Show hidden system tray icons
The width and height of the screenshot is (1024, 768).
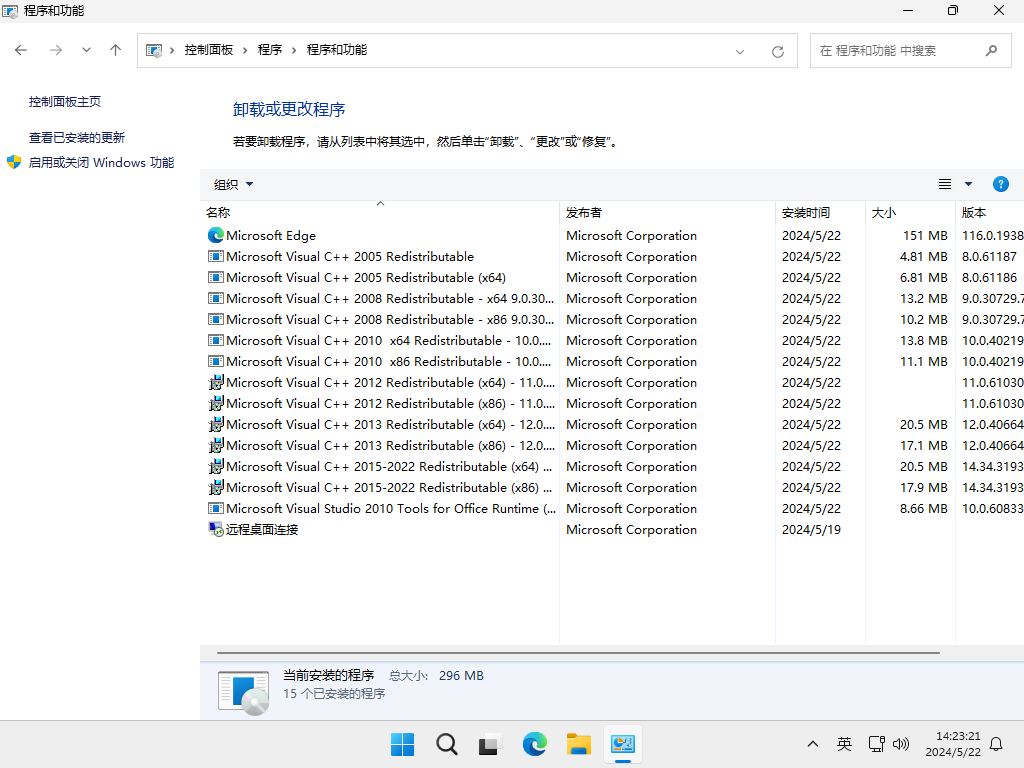813,744
